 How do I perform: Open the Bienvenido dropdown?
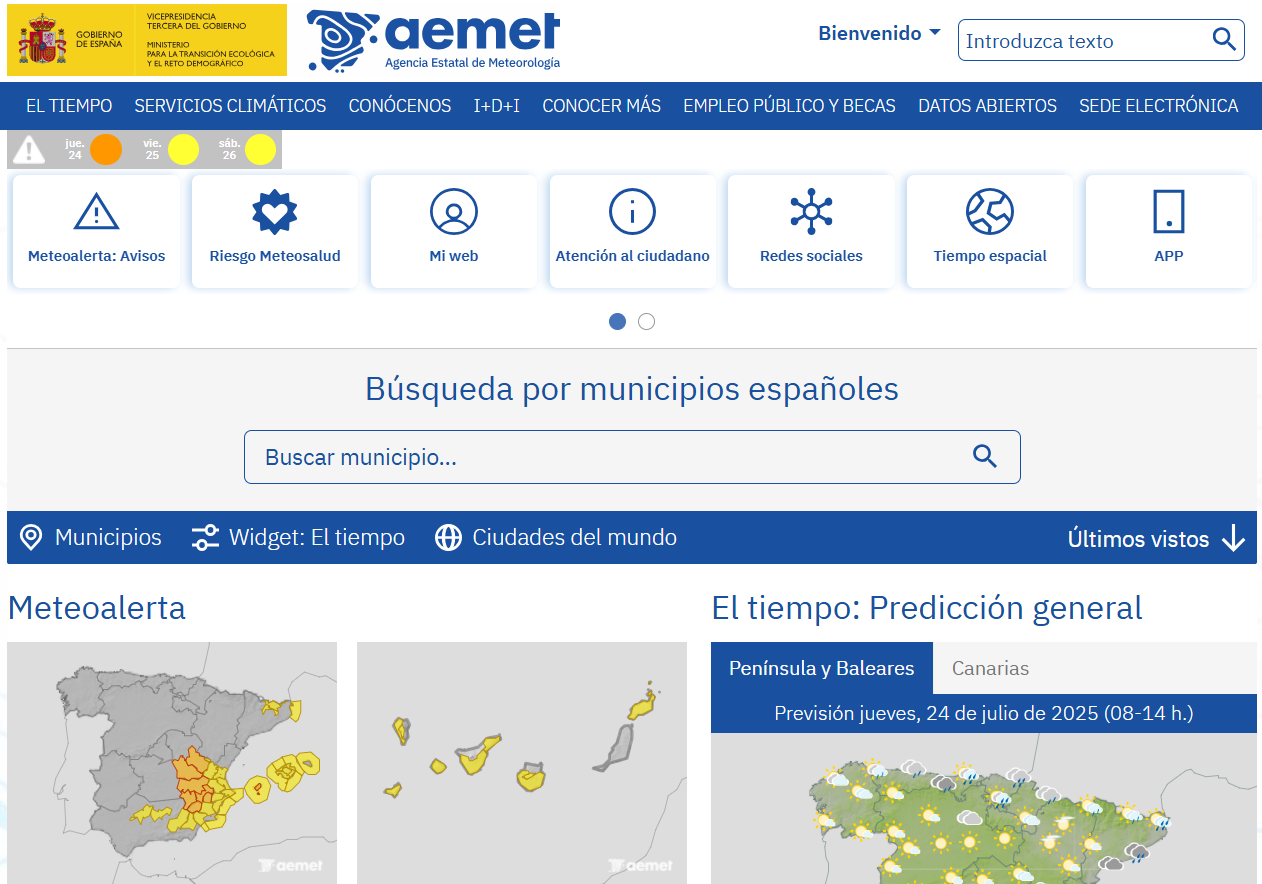(878, 33)
